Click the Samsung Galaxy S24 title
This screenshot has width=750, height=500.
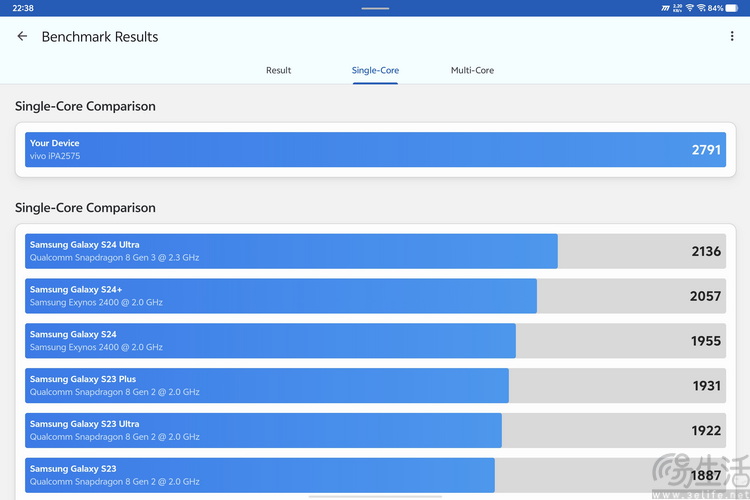coord(73,334)
